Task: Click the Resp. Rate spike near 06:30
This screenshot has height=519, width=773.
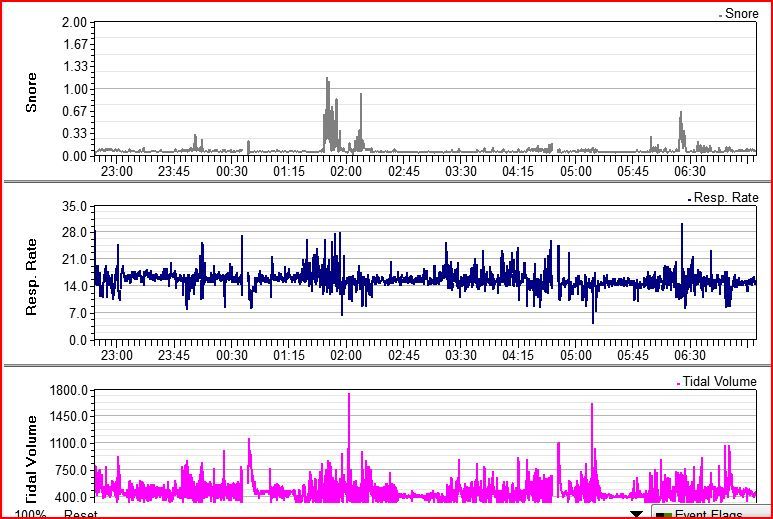Action: [x=682, y=226]
